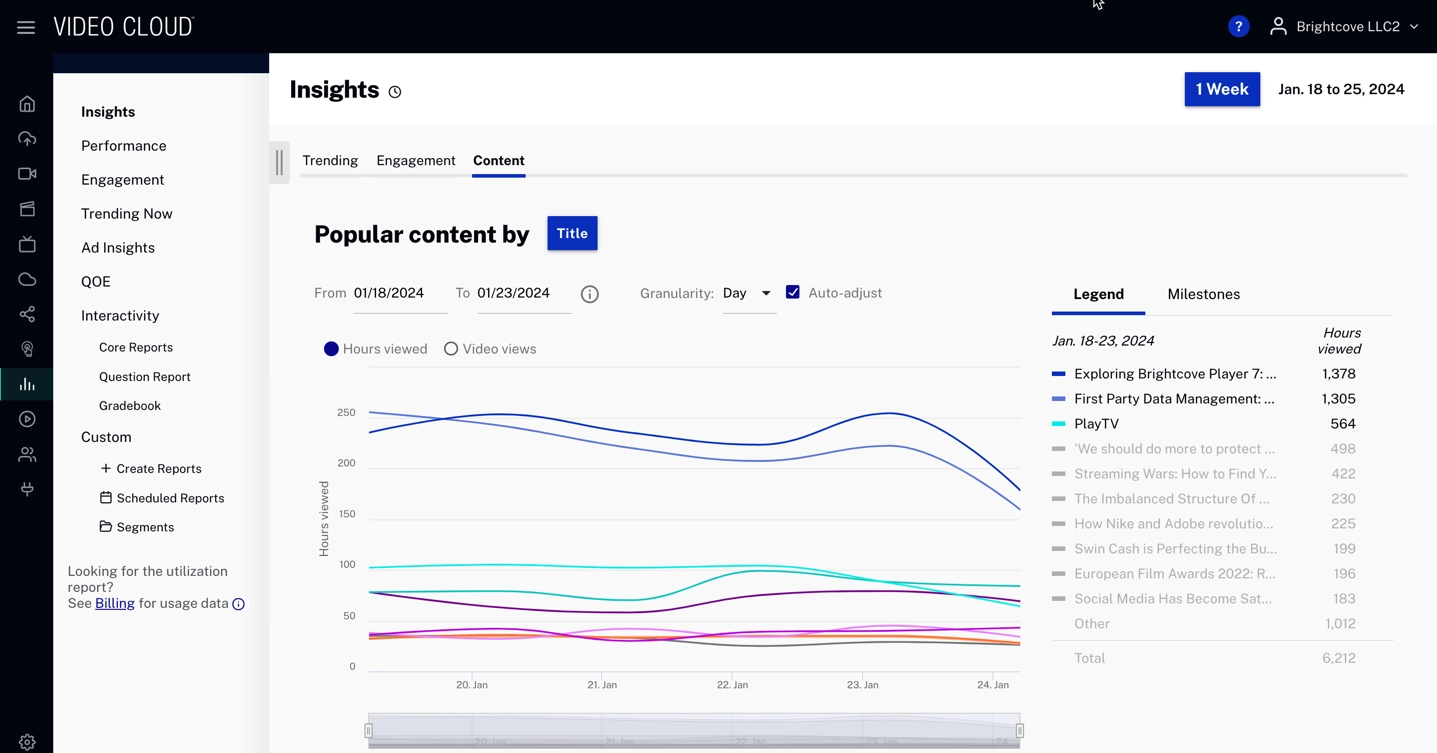
Task: Open the Social sharing icon
Action: click(26, 314)
